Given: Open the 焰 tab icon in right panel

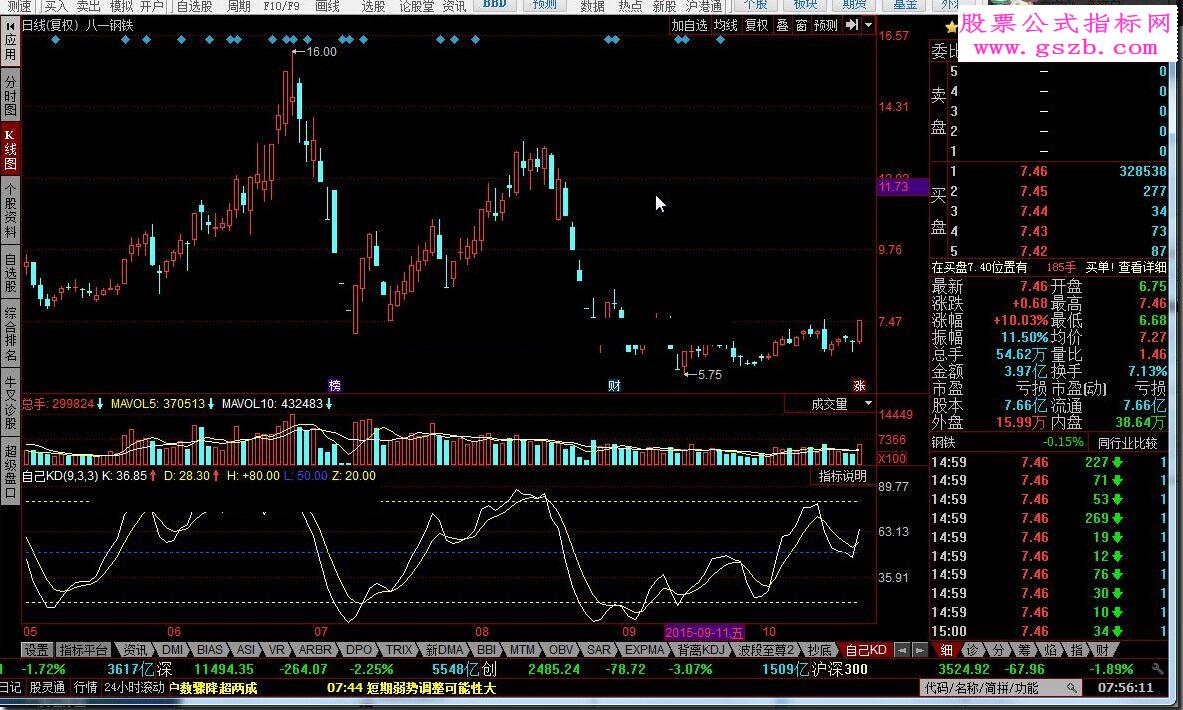Looking at the screenshot, I should pyautogui.click(x=1050, y=650).
